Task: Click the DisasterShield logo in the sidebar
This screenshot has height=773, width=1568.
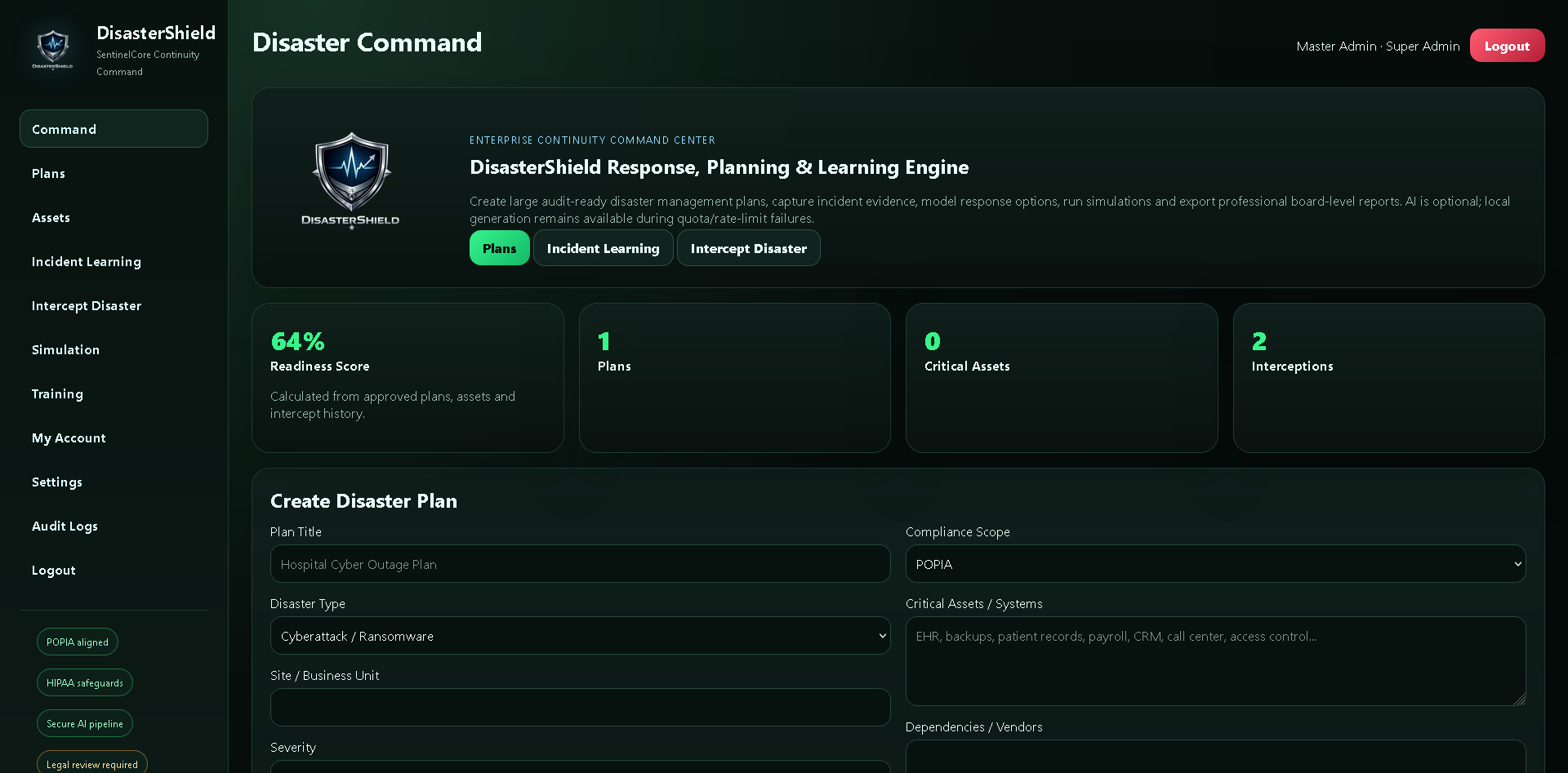Action: coord(53,49)
